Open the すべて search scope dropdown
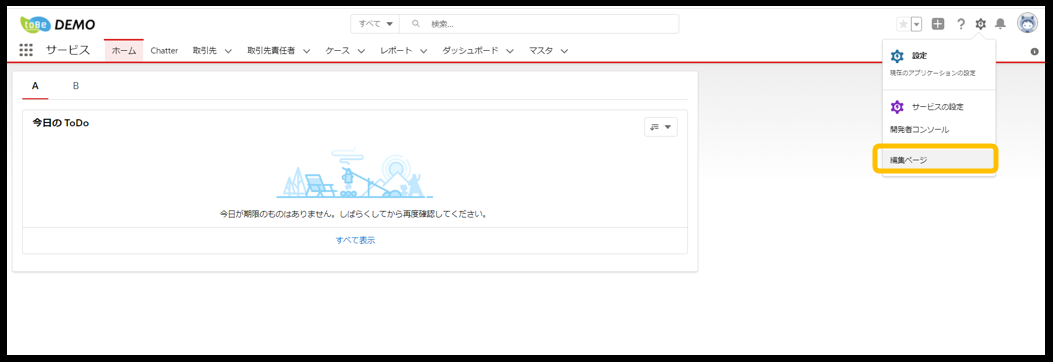Screen dimensions: 1053x362 pos(375,24)
